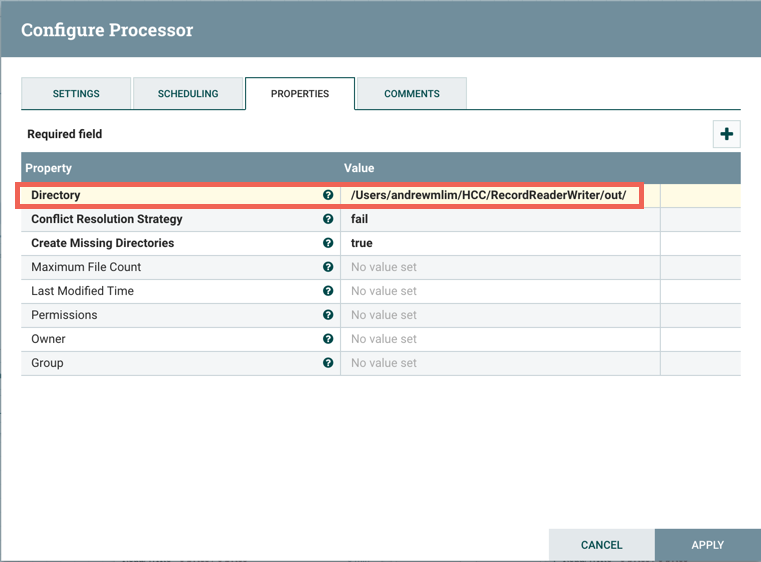Image resolution: width=761 pixels, height=562 pixels.
Task: Set a value for Last Modified Time
Action: [x=500, y=291]
